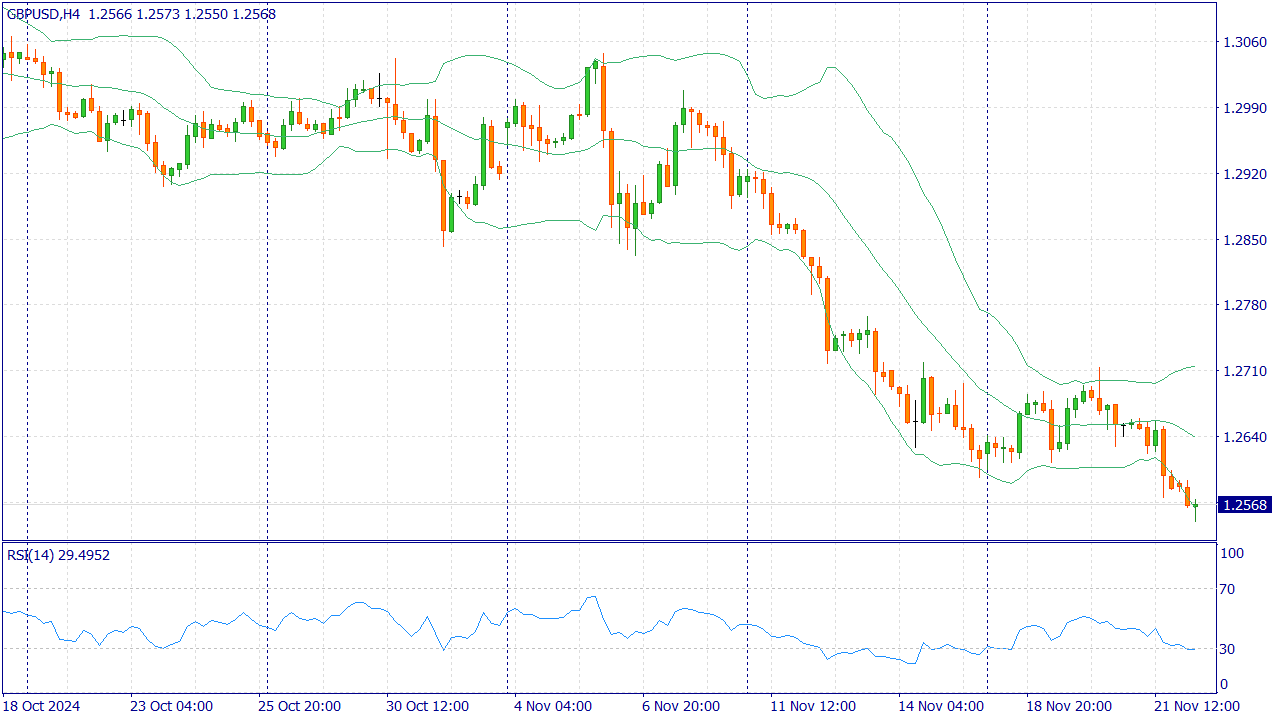Select the blue RSI line at its right end
Viewport: 1280px width, 720px height.
(1192, 649)
